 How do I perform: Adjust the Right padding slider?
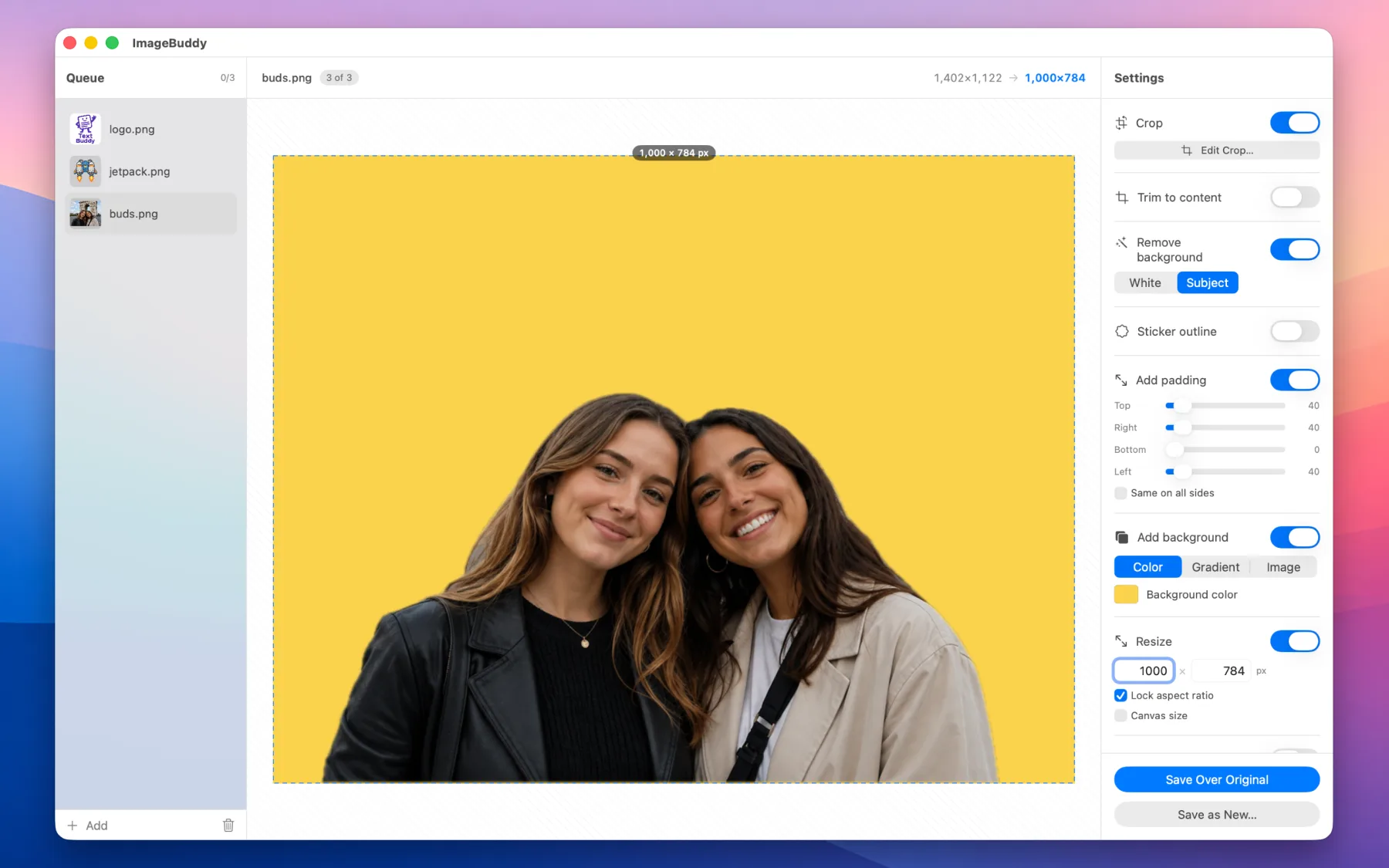(x=1225, y=427)
